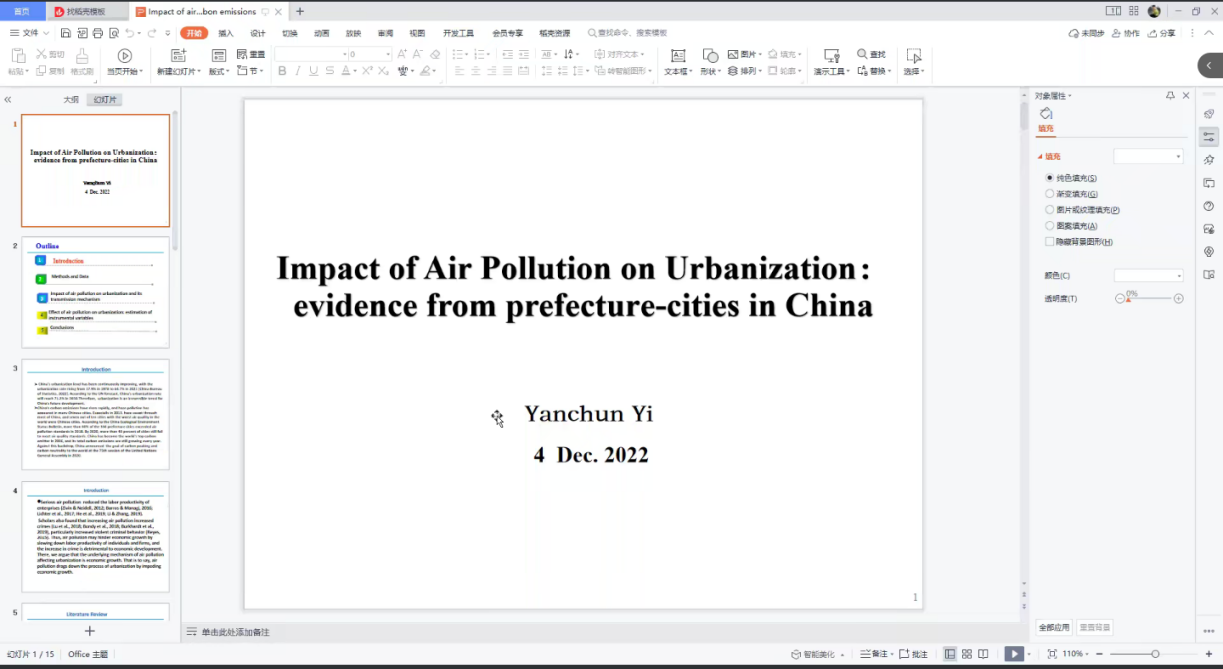Viewport: 1223px width, 669px height.
Task: Select solid fill (纯色填充) radio button
Action: [1050, 178]
